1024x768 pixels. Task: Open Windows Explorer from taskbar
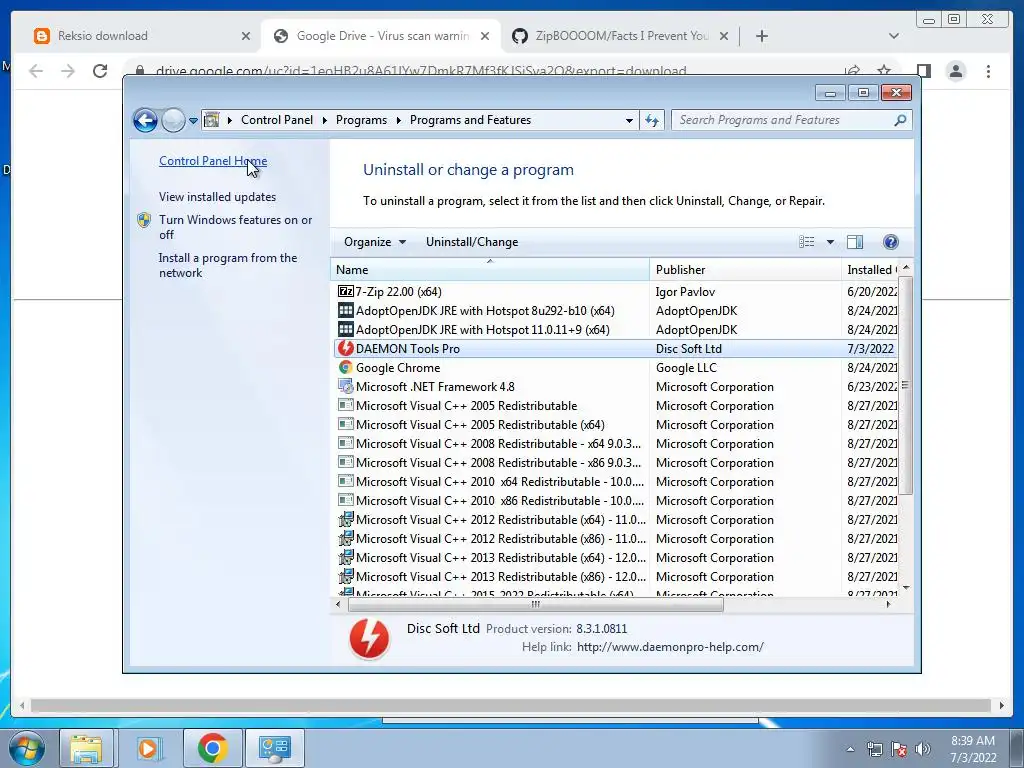[86, 748]
